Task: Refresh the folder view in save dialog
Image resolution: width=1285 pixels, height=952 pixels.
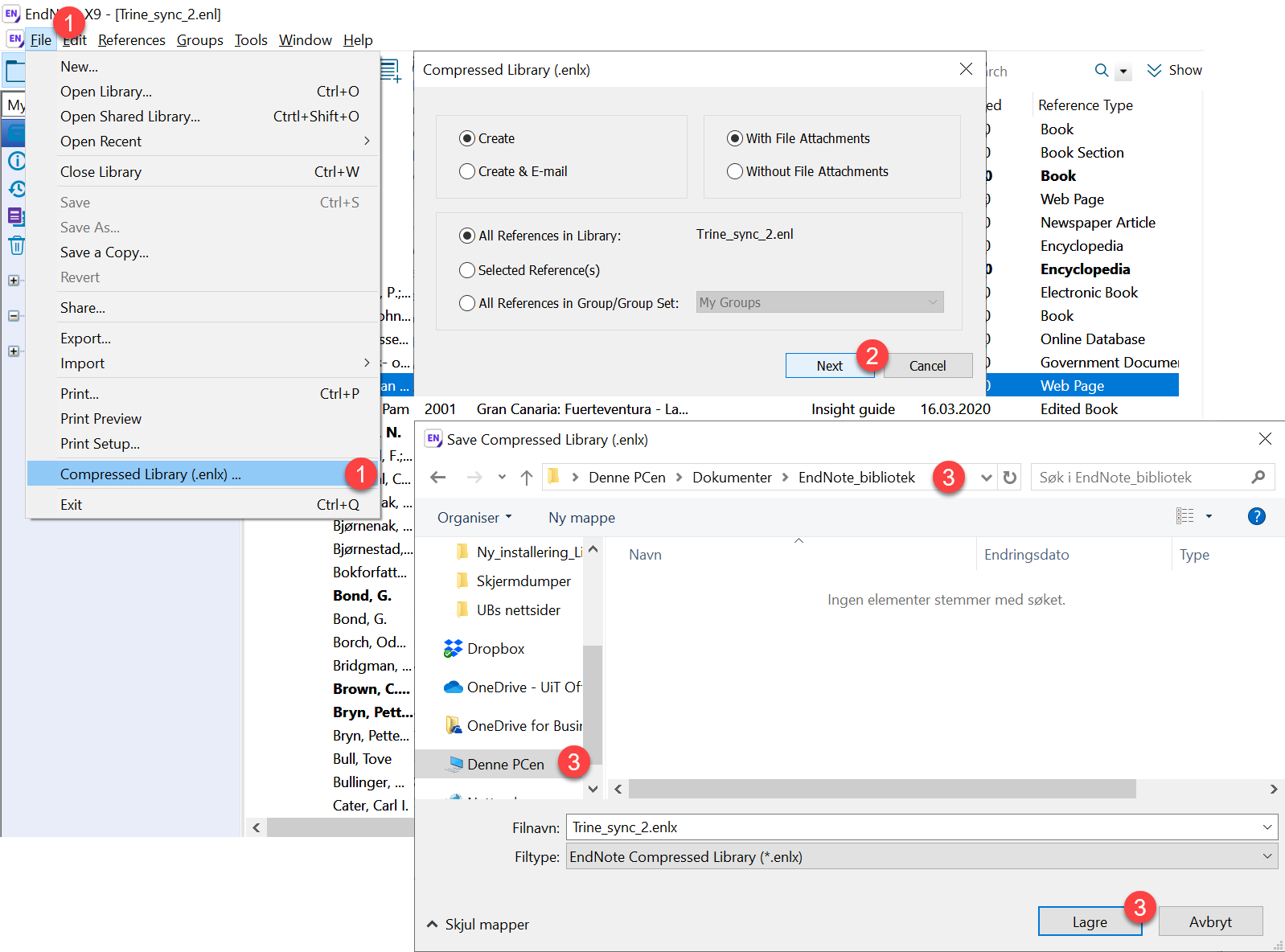Action: click(x=1010, y=478)
